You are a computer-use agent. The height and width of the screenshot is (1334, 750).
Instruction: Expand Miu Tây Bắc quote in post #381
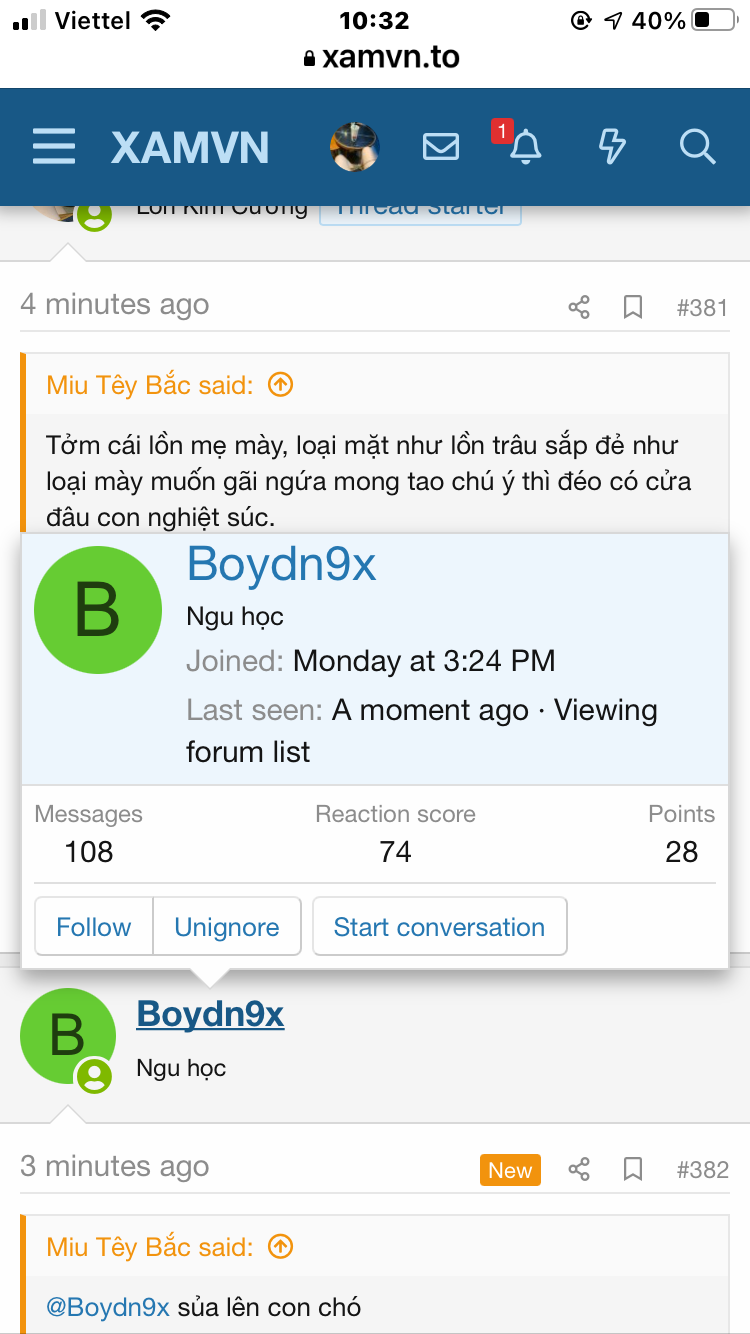click(281, 385)
